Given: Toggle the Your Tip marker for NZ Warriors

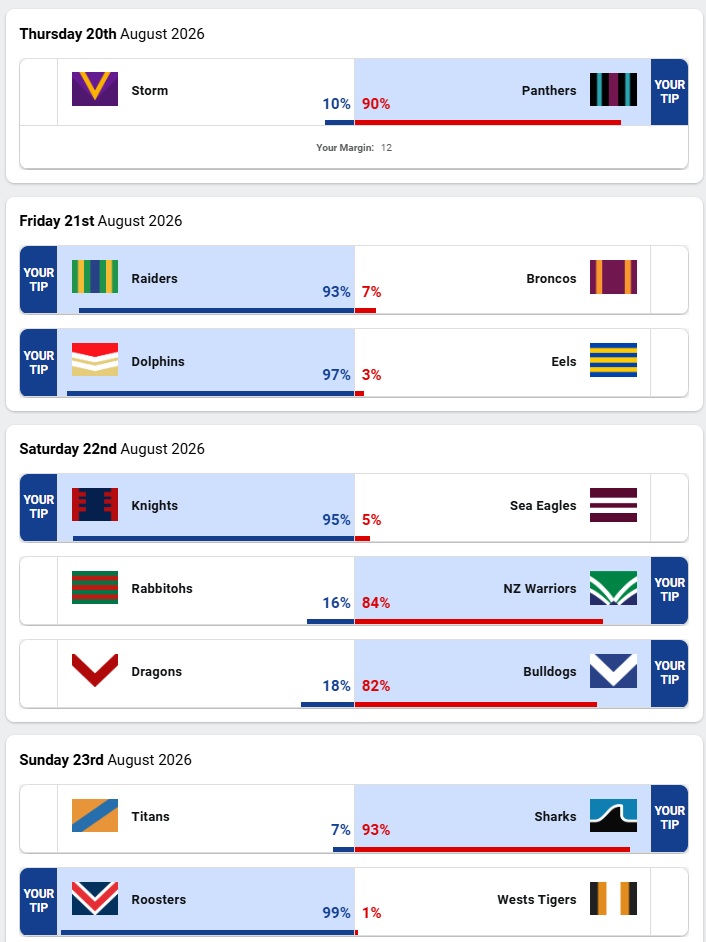Looking at the screenshot, I should pos(669,590).
